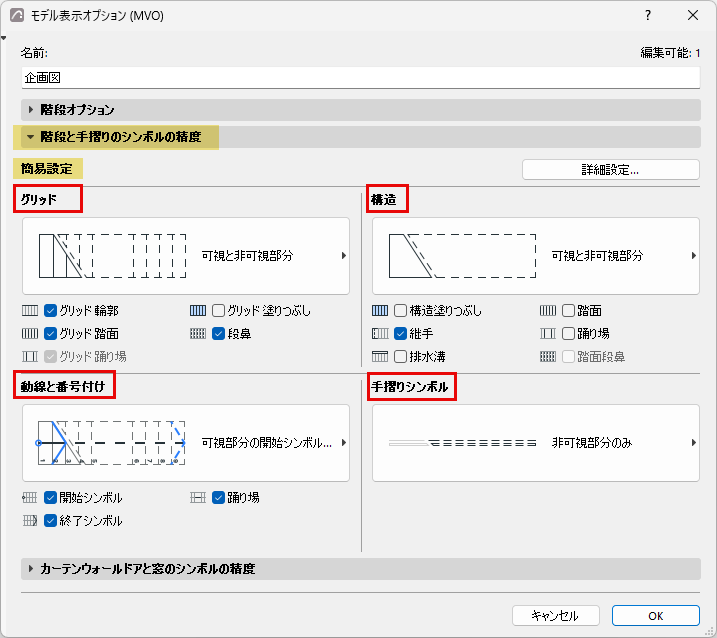Click the 踏面 icon in 構造 section
This screenshot has height=638, width=717.
pyautogui.click(x=548, y=311)
